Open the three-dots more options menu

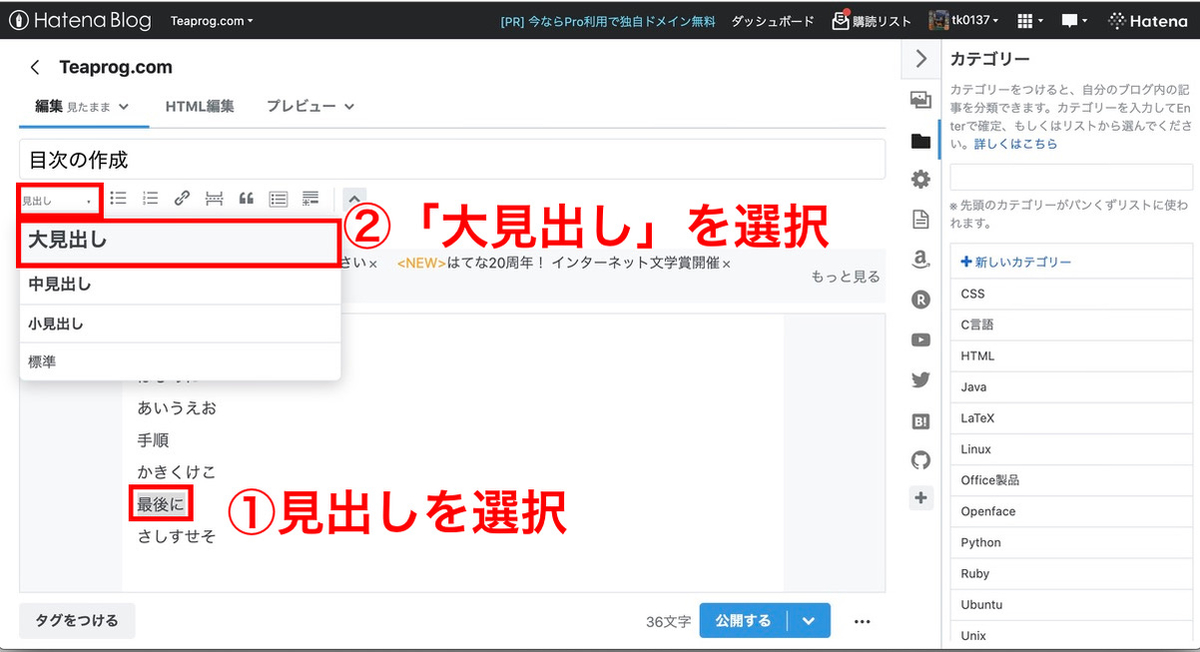coord(863,621)
